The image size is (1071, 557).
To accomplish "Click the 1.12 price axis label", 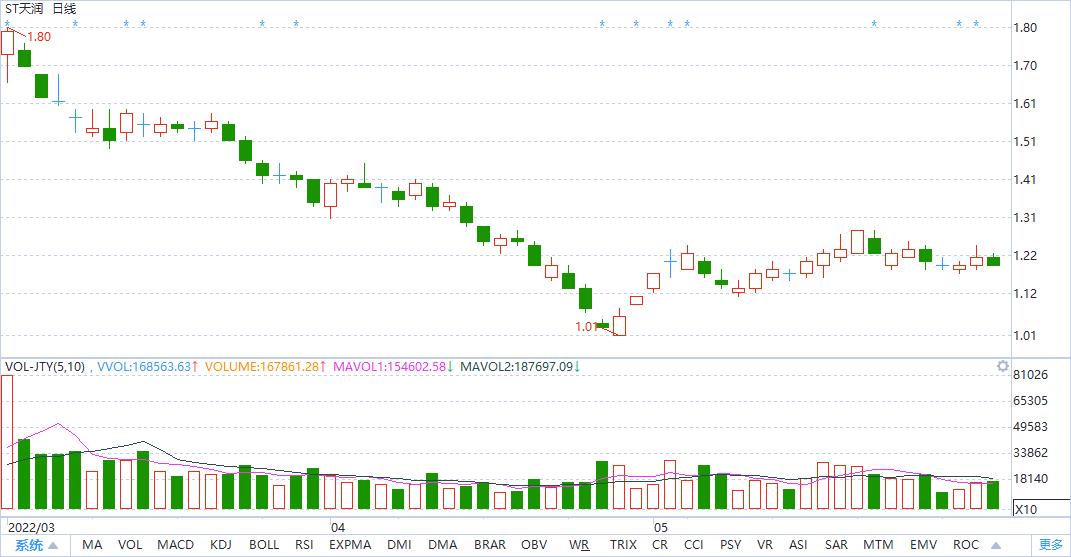I will pyautogui.click(x=1025, y=294).
